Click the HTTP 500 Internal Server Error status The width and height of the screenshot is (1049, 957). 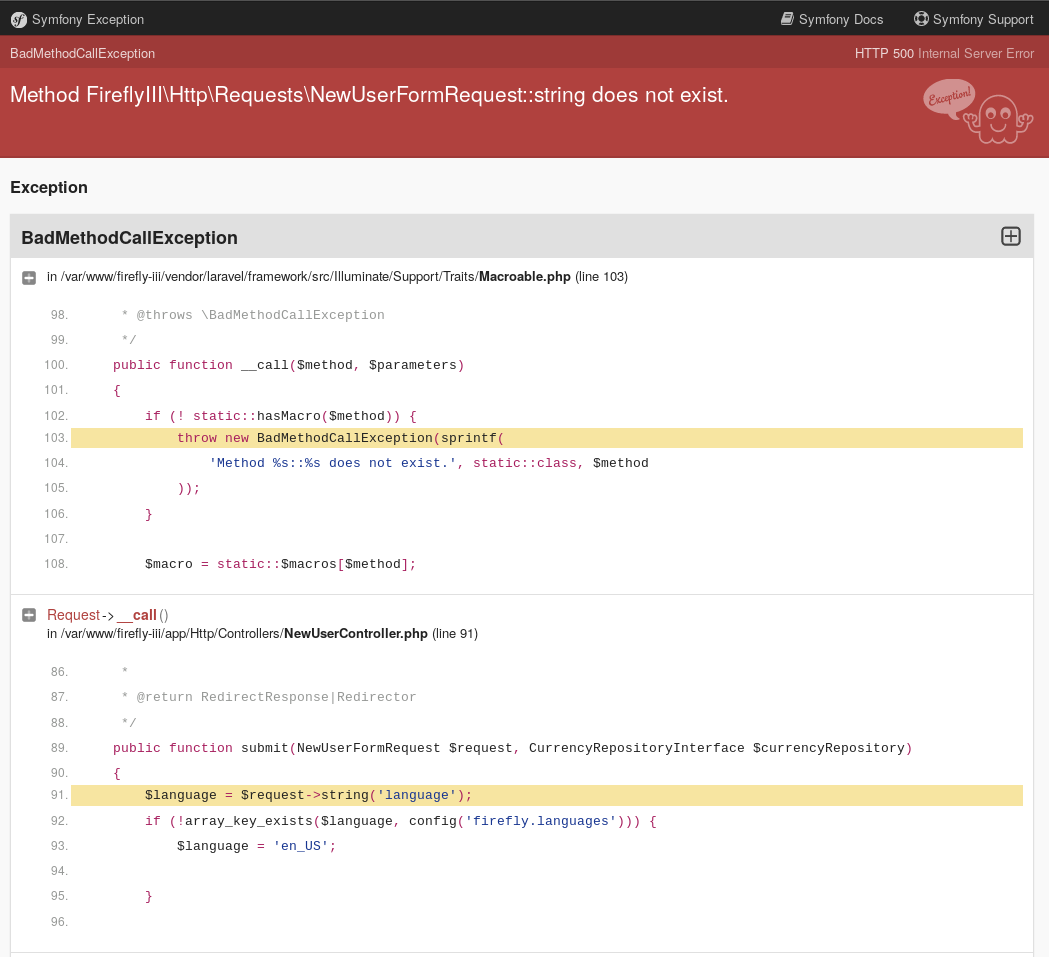[944, 54]
